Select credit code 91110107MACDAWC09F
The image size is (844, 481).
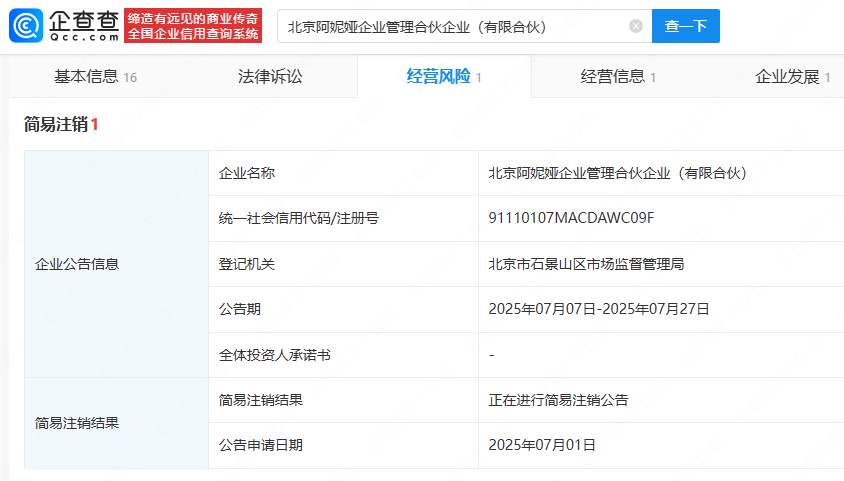coord(571,218)
